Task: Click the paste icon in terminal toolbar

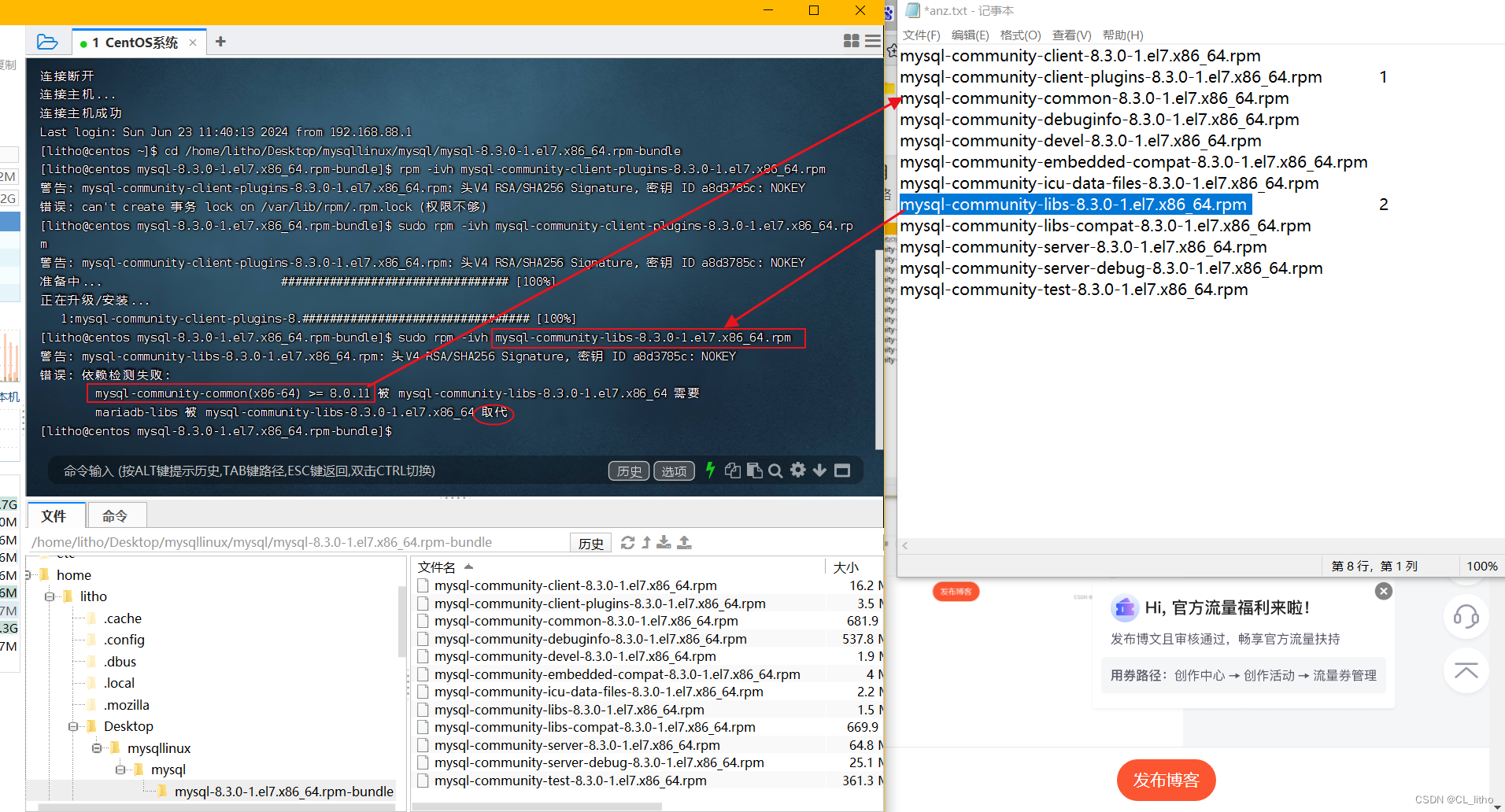Action: point(754,470)
